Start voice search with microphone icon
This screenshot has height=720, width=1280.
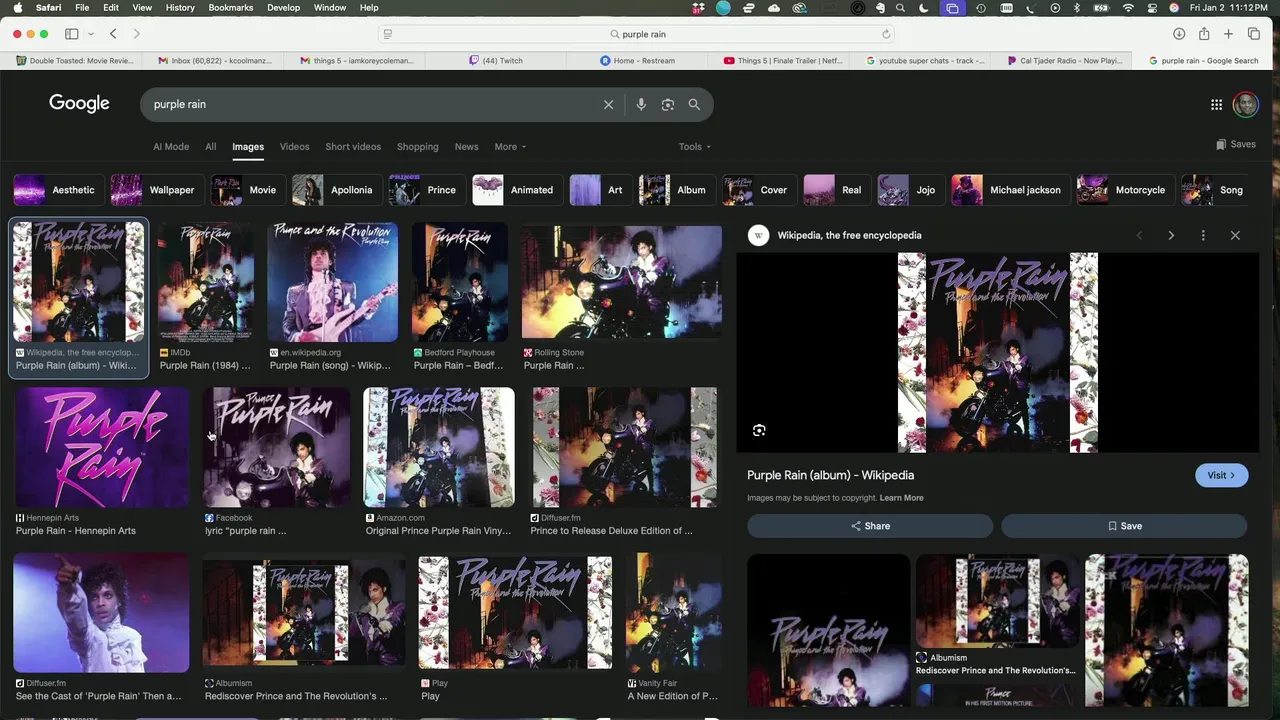641,104
